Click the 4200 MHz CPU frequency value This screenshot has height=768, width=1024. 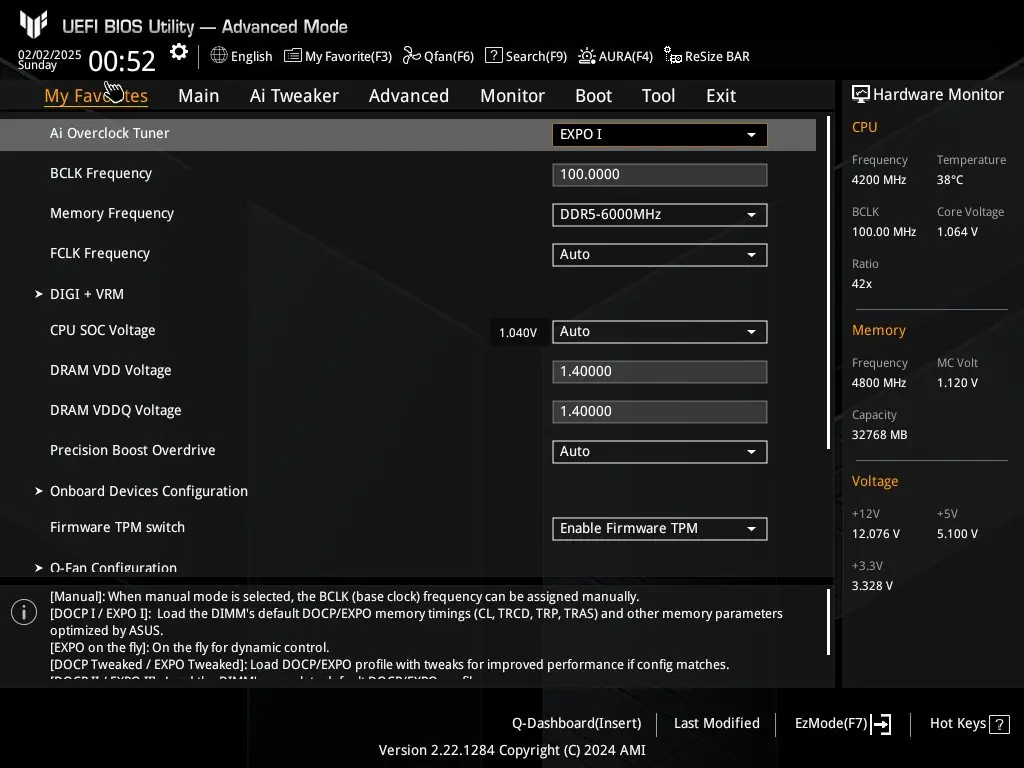tap(878, 180)
